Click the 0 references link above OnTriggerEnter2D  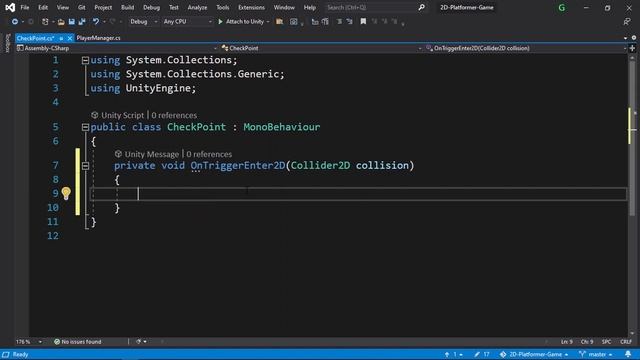[209, 154]
